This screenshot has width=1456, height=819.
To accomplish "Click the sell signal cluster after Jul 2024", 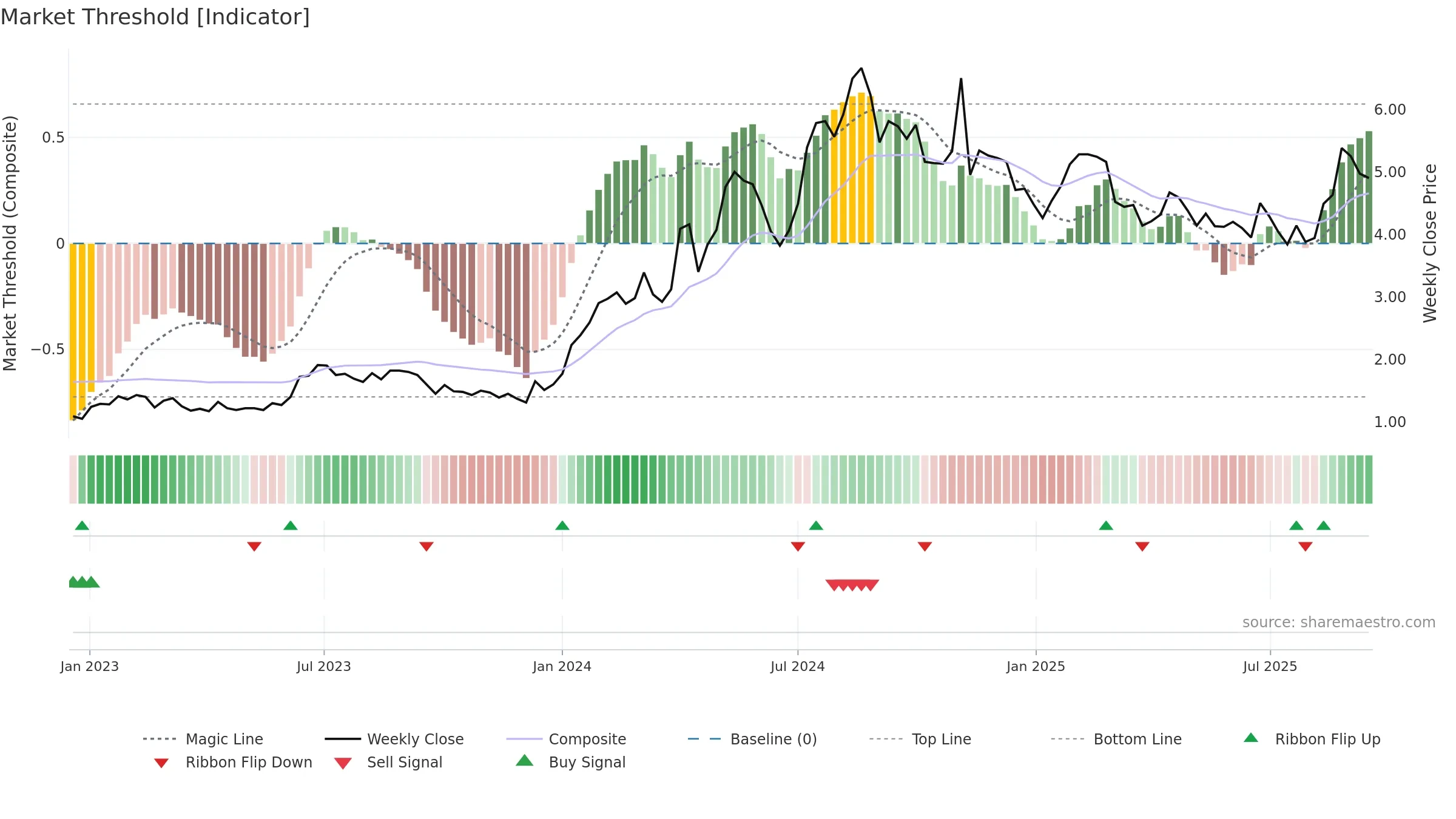I will [852, 585].
